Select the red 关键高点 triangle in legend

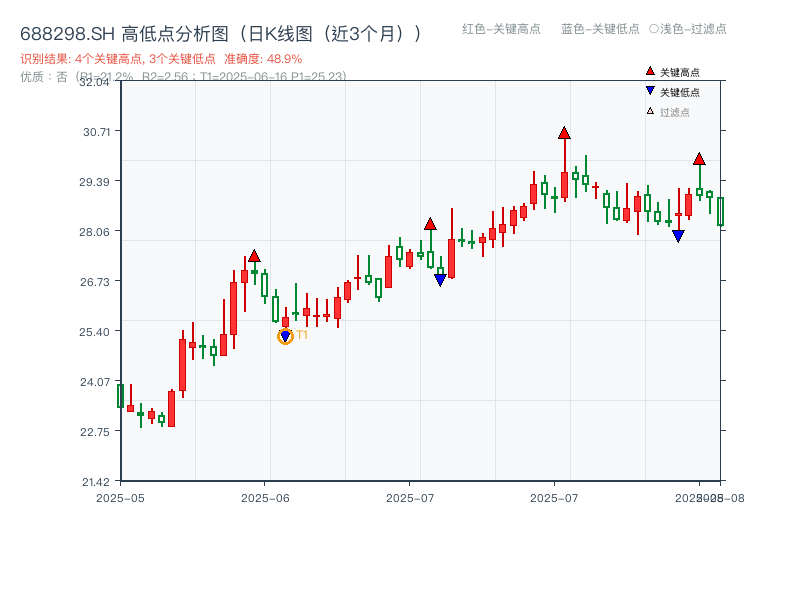[x=648, y=72]
